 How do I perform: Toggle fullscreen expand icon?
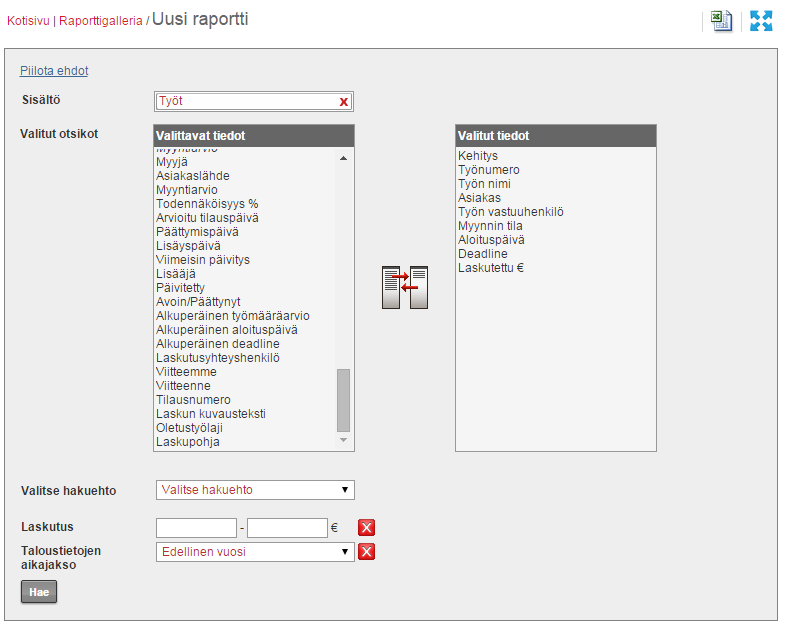click(761, 21)
